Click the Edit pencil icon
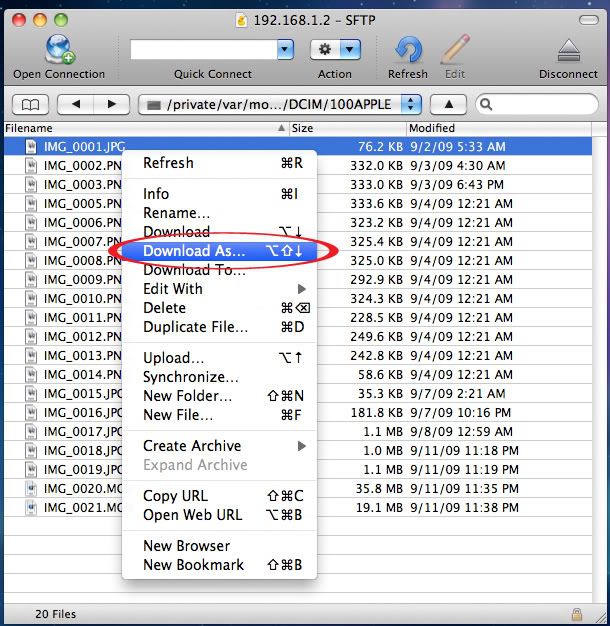Viewport: 610px width, 626px height. point(455,50)
